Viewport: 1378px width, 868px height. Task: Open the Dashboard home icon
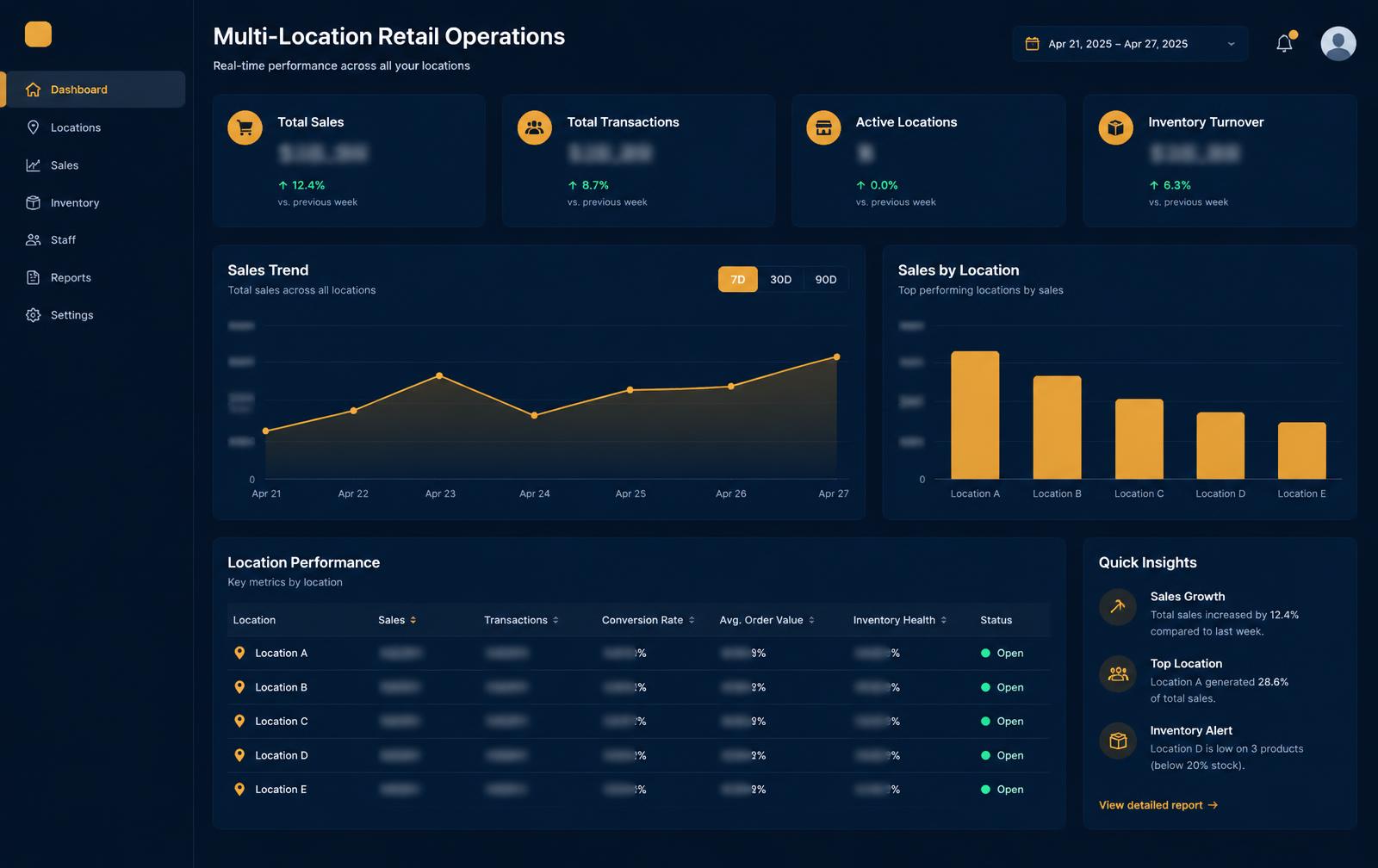pyautogui.click(x=33, y=90)
